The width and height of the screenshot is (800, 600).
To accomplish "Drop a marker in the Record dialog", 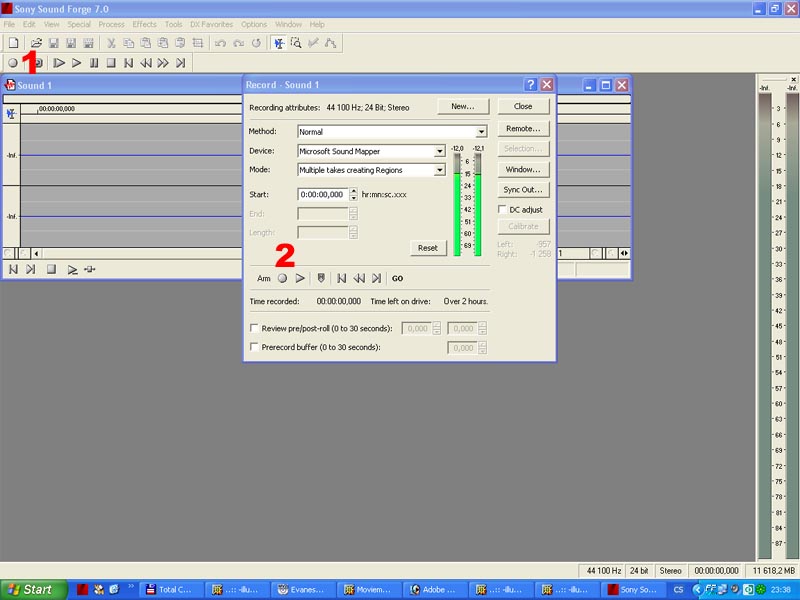I will point(321,278).
